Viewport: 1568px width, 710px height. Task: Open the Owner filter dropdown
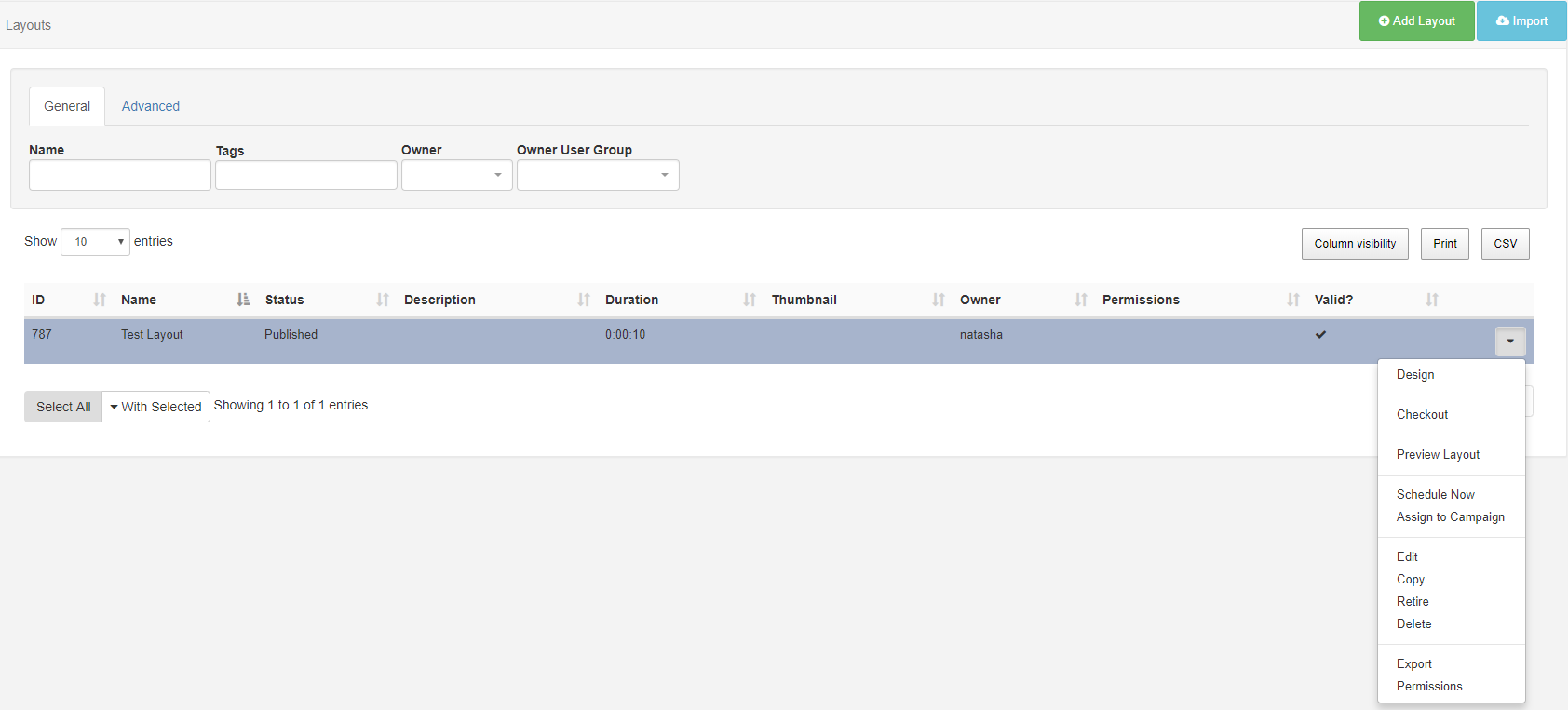tap(456, 175)
